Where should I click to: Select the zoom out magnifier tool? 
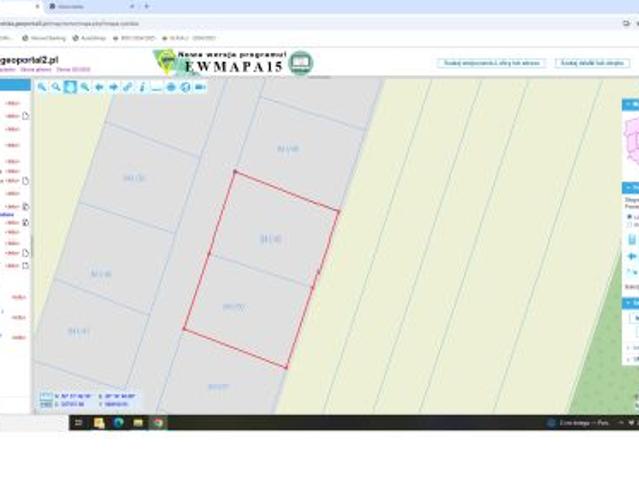coord(56,87)
